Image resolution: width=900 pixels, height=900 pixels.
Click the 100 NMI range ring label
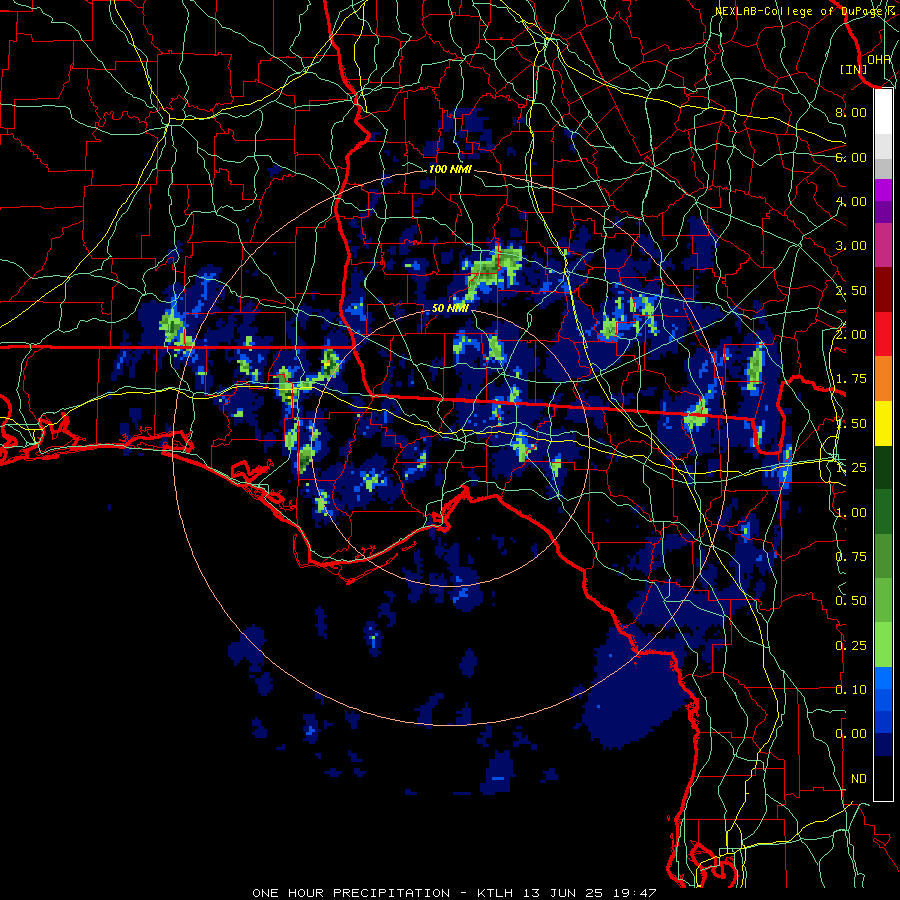450,169
